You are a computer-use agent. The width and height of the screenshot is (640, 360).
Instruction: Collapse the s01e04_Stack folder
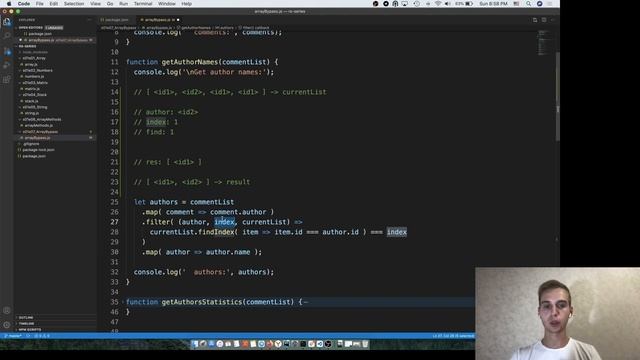click(x=34, y=95)
